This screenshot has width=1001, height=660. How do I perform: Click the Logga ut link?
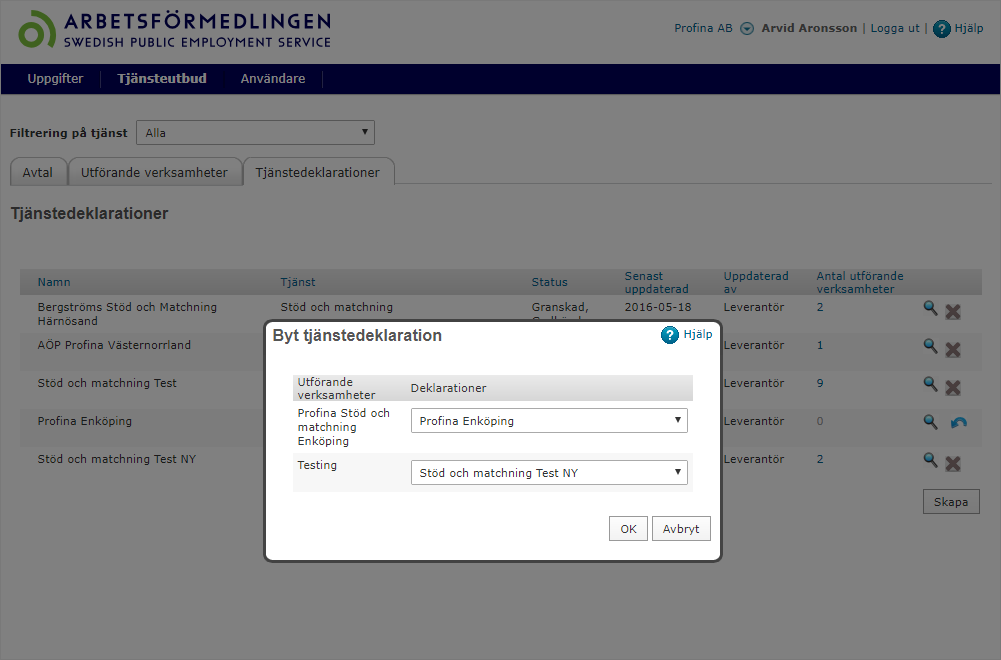pyautogui.click(x=895, y=28)
